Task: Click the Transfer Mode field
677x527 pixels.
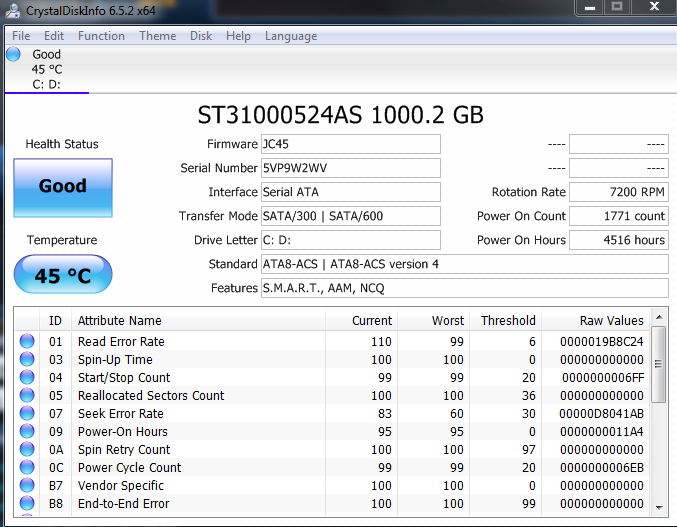Action: 351,216
